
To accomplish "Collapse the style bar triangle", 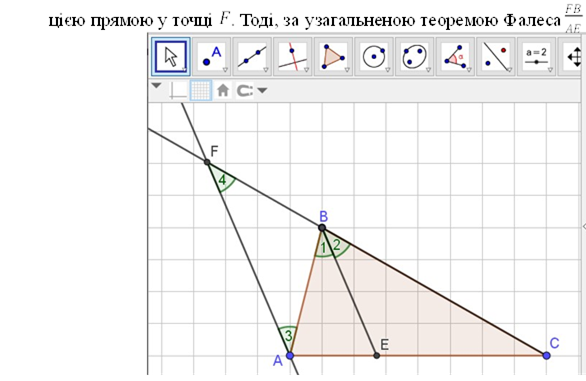I will (x=156, y=86).
